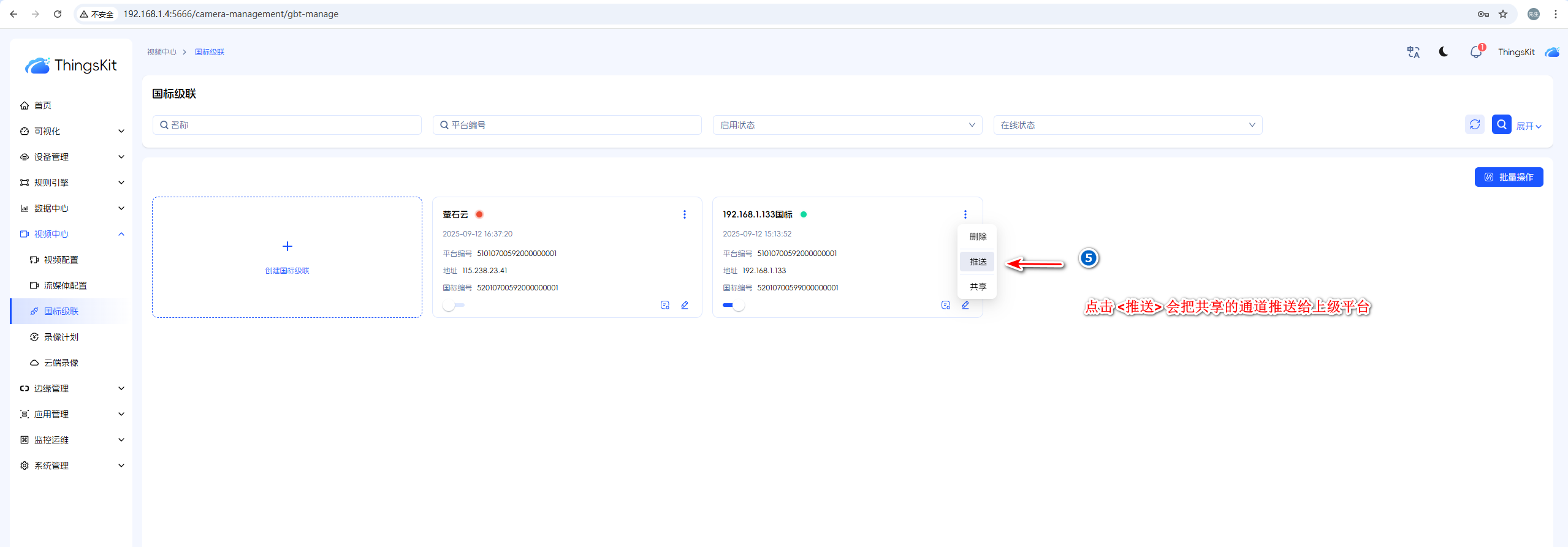Click detail view icon on 萤石云 card
The height and width of the screenshot is (547, 1568).
tap(664, 305)
